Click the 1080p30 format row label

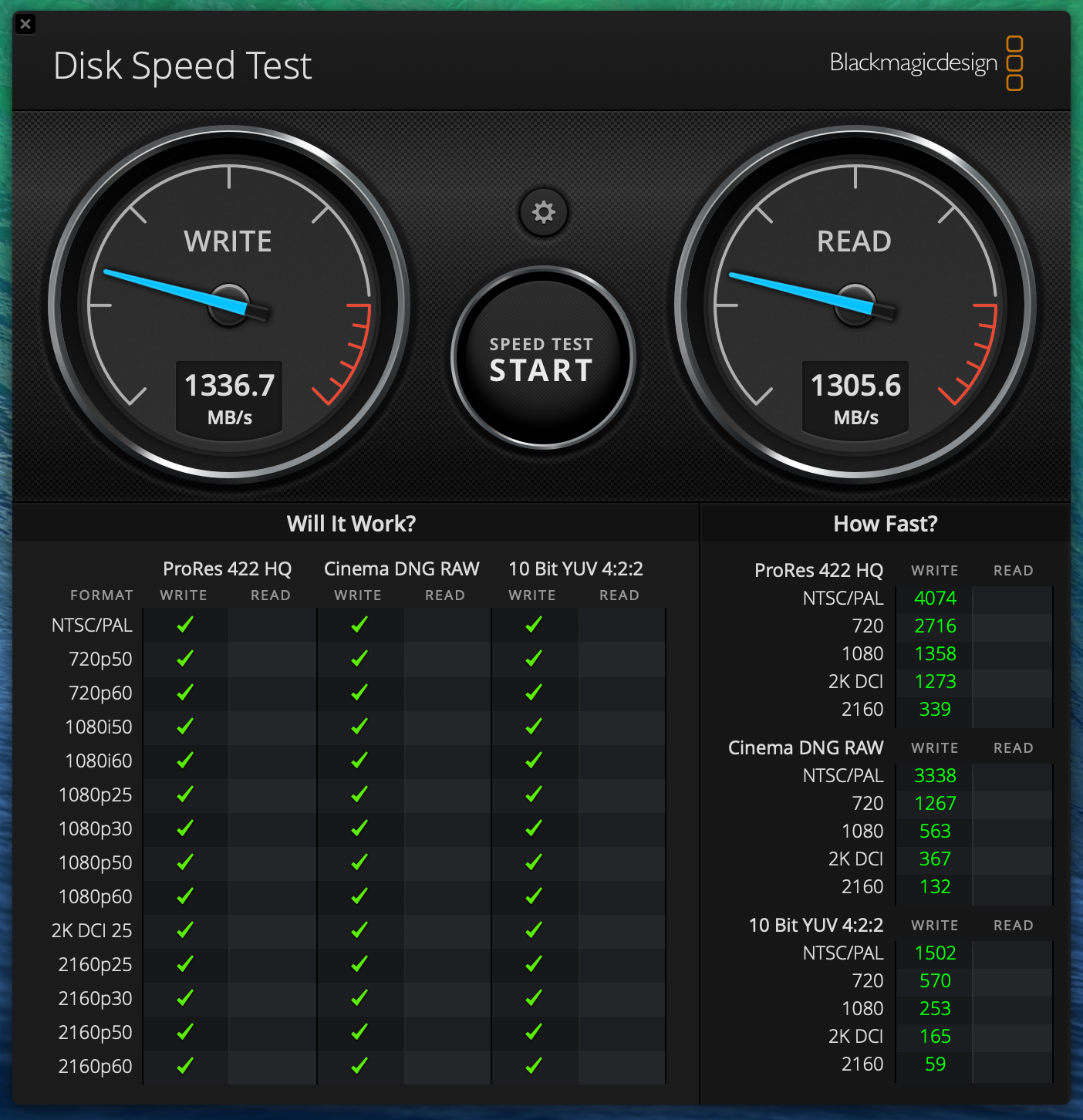(x=96, y=828)
